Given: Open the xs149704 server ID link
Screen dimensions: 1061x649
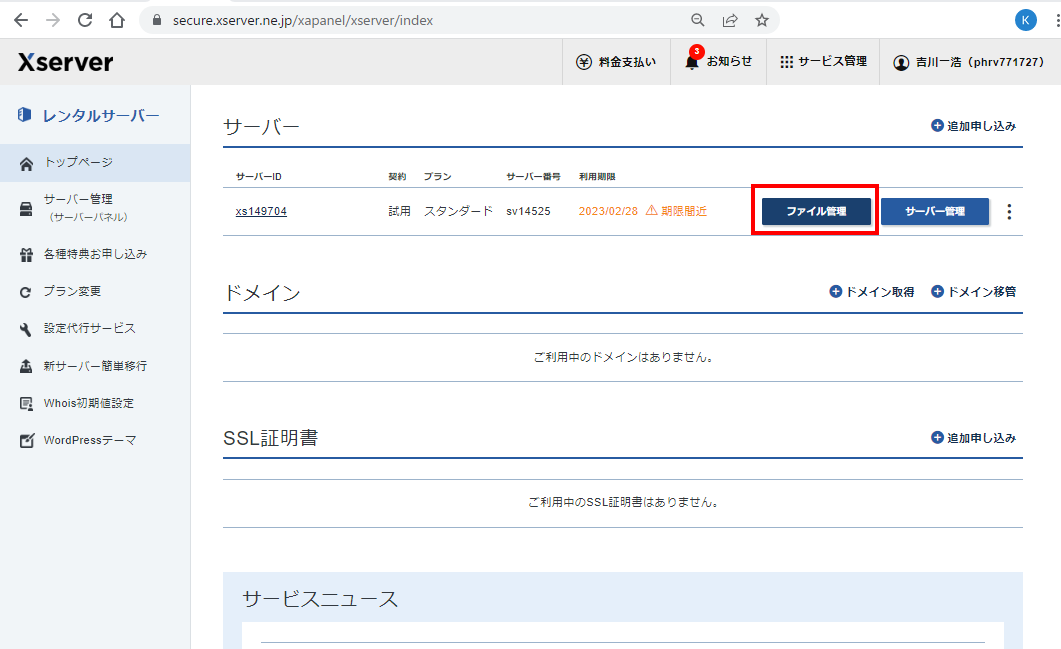Looking at the screenshot, I should pos(261,211).
